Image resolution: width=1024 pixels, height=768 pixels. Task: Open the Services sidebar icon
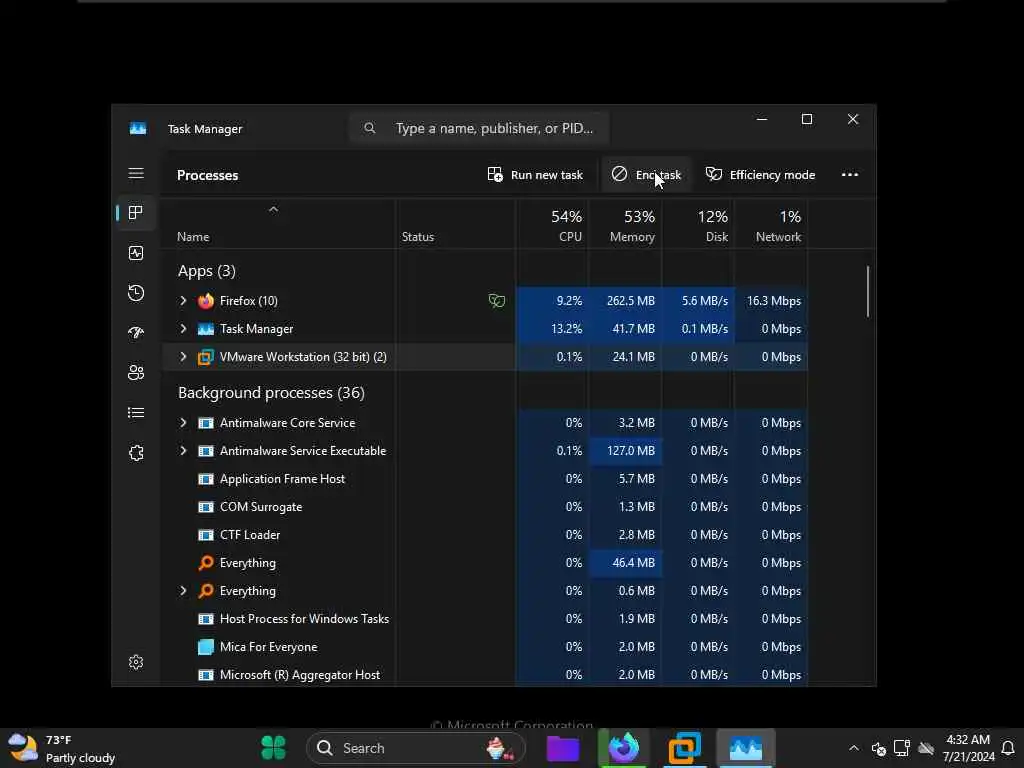coord(136,453)
